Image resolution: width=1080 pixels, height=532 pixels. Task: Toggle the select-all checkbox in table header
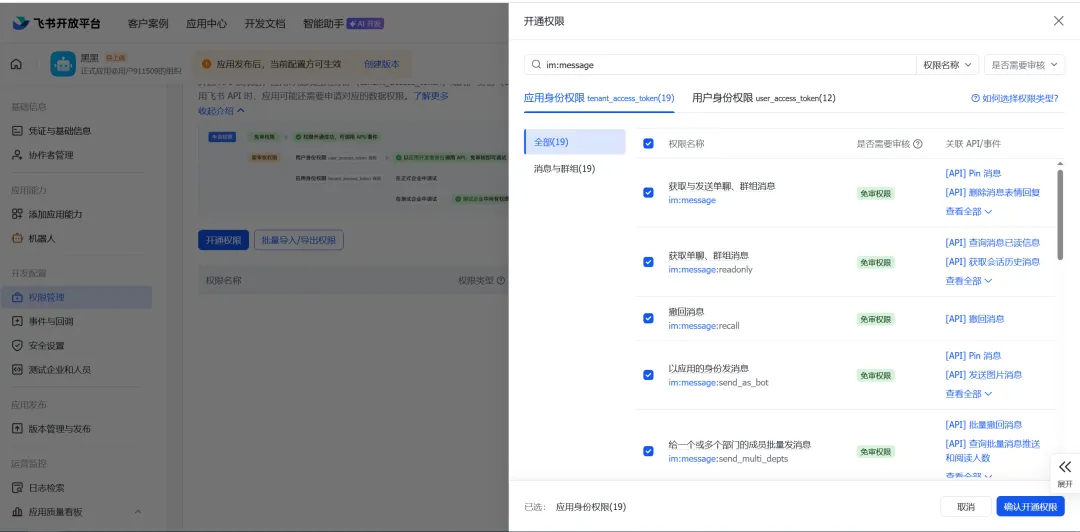tap(648, 143)
